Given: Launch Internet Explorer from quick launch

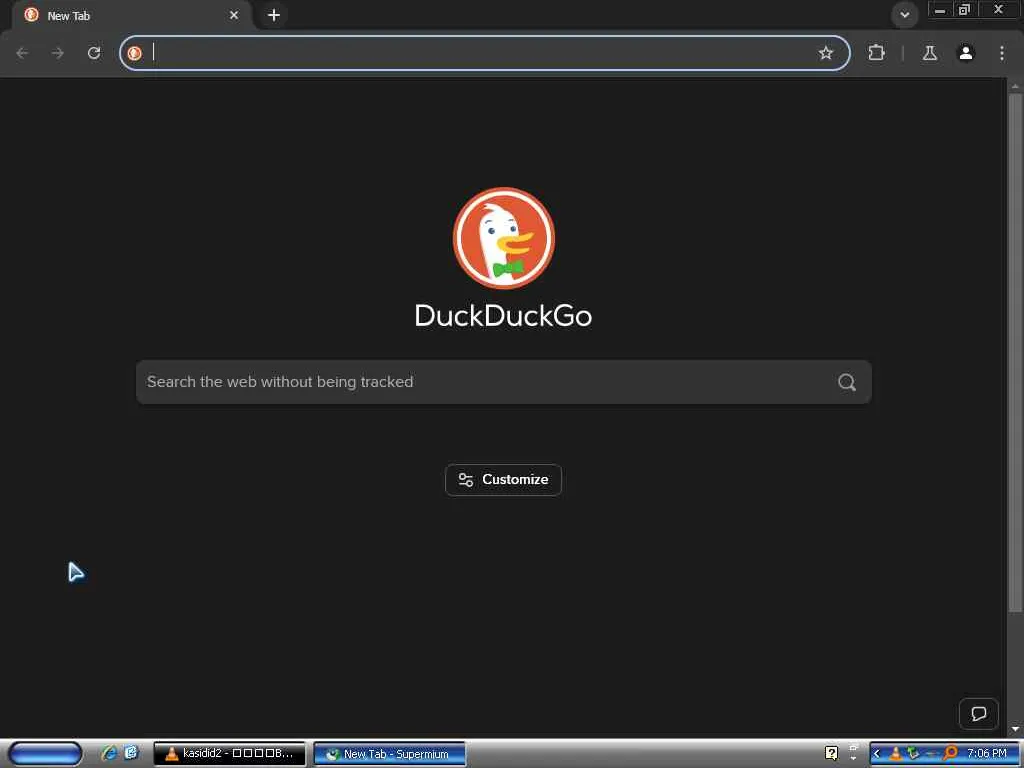Looking at the screenshot, I should 109,753.
